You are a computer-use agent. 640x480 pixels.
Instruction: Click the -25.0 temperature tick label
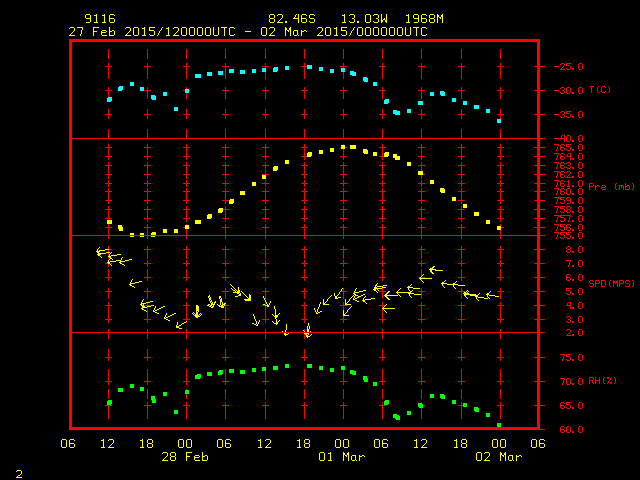569,67
